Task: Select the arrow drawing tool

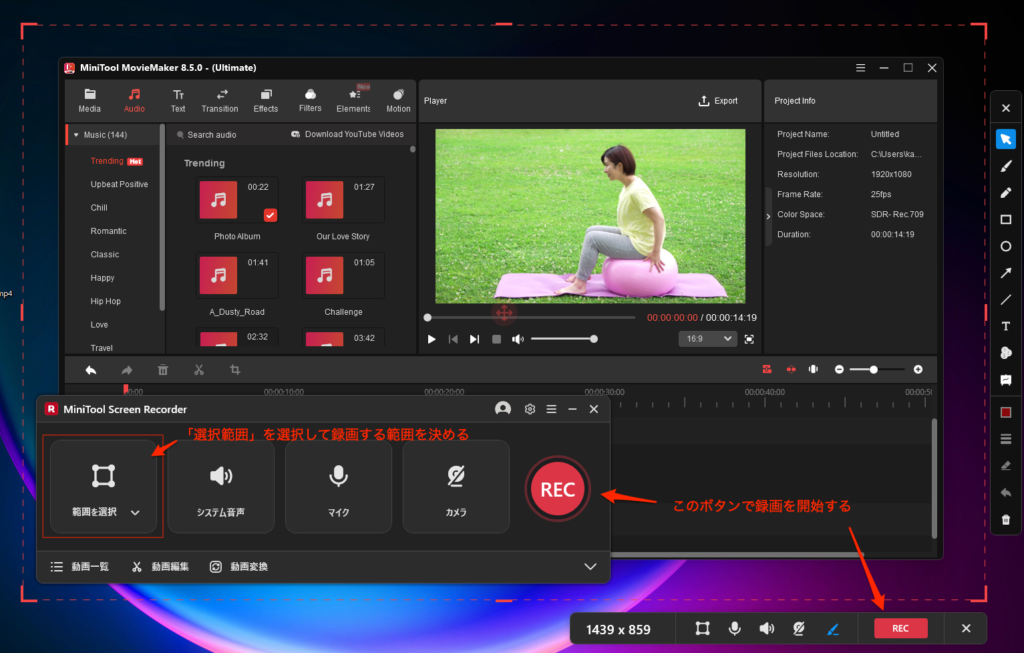Action: coord(1006,273)
